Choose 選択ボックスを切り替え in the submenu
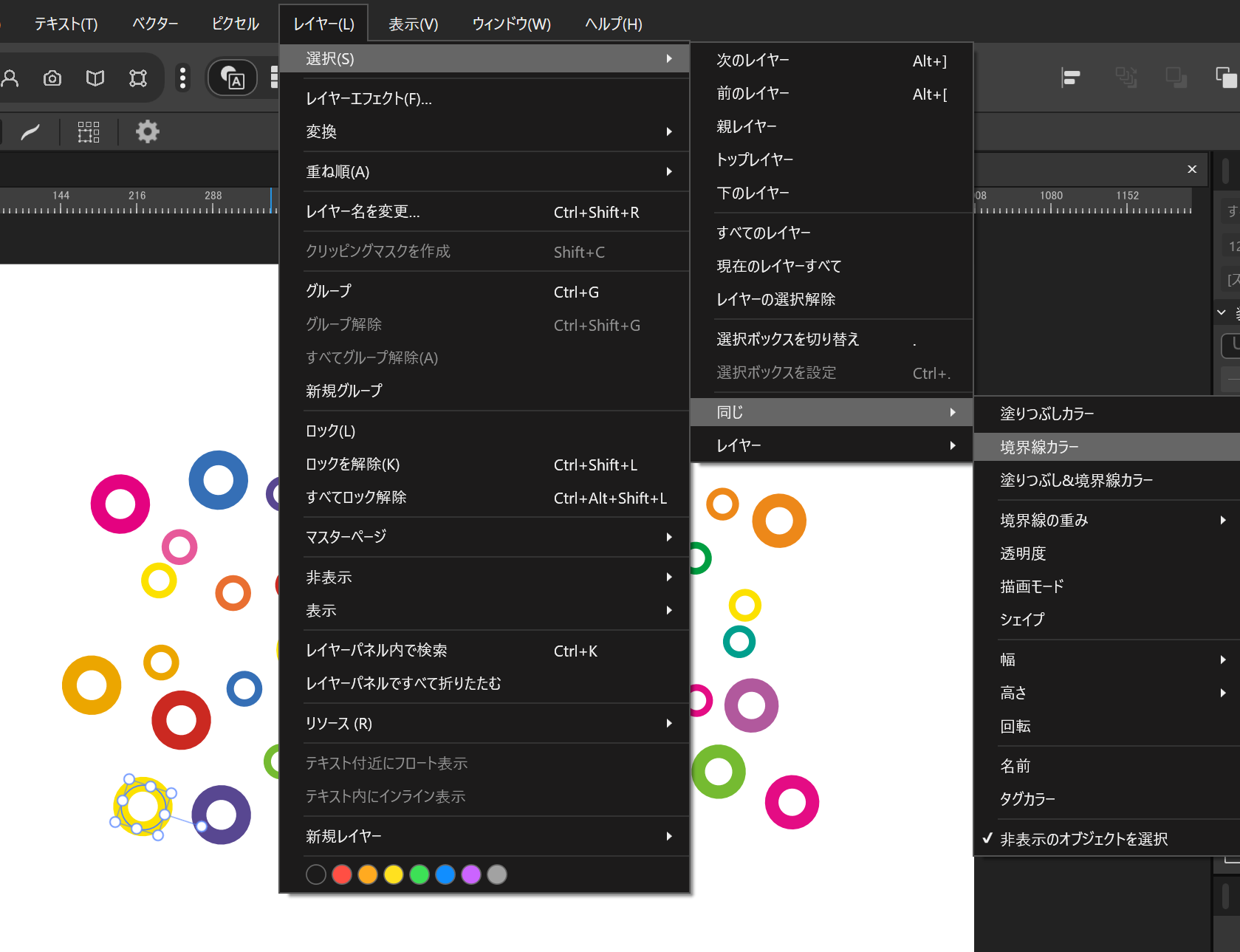The width and height of the screenshot is (1240, 952). pyautogui.click(x=832, y=340)
